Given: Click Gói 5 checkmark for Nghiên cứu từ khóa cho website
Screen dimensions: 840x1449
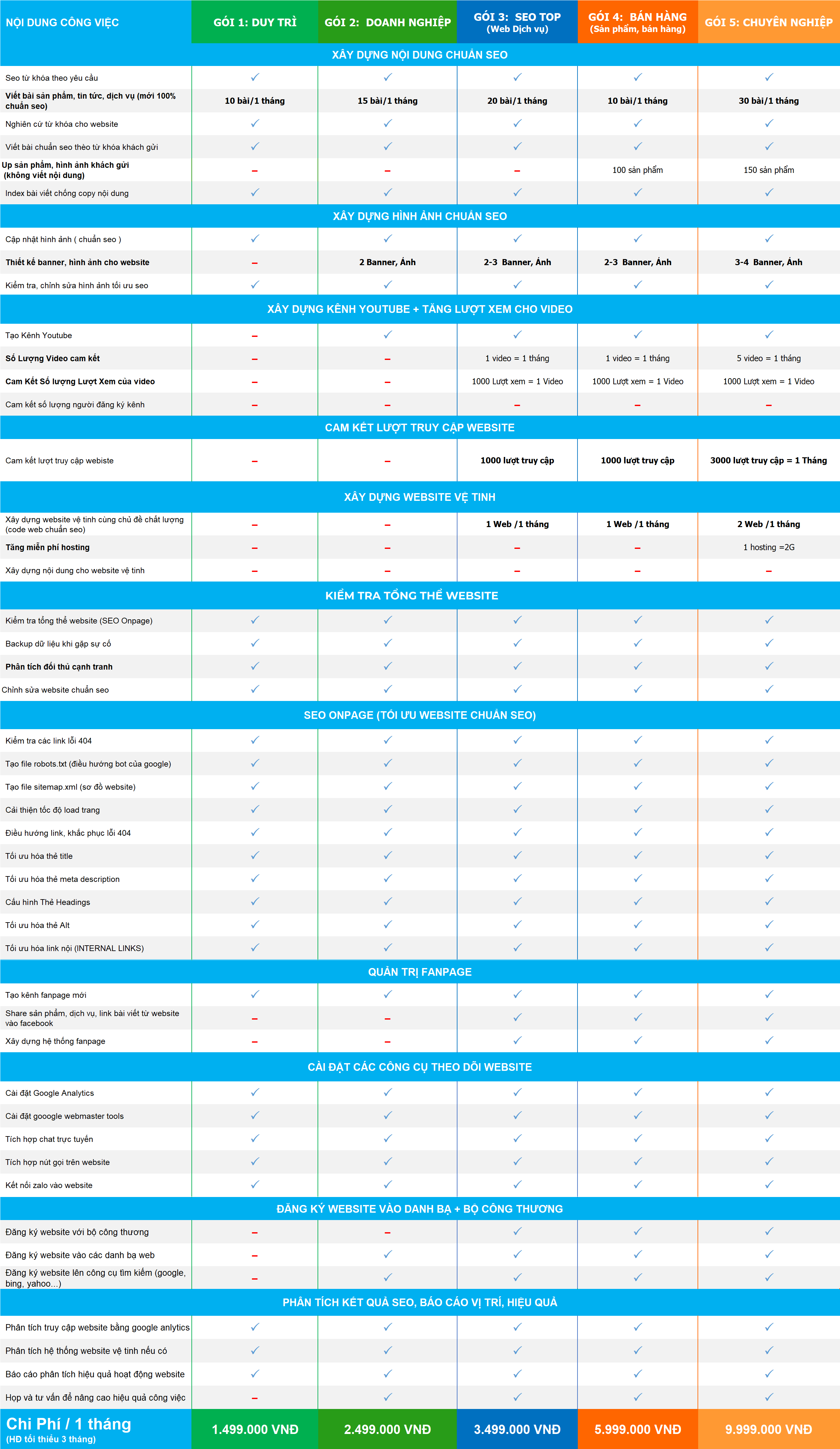Looking at the screenshot, I should click(x=769, y=123).
